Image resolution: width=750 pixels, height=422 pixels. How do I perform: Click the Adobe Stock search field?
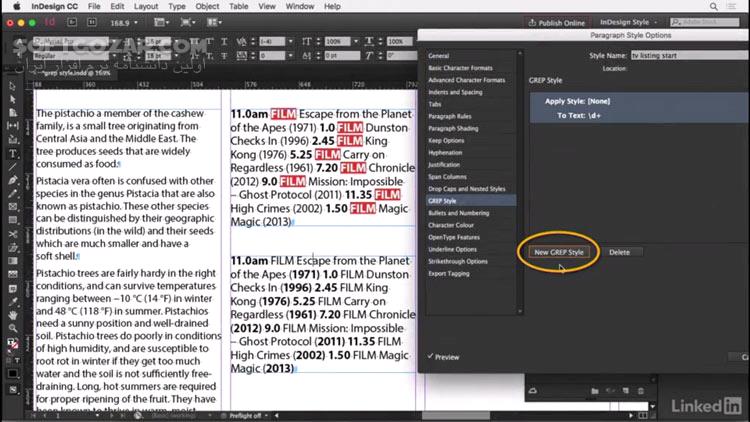click(704, 22)
